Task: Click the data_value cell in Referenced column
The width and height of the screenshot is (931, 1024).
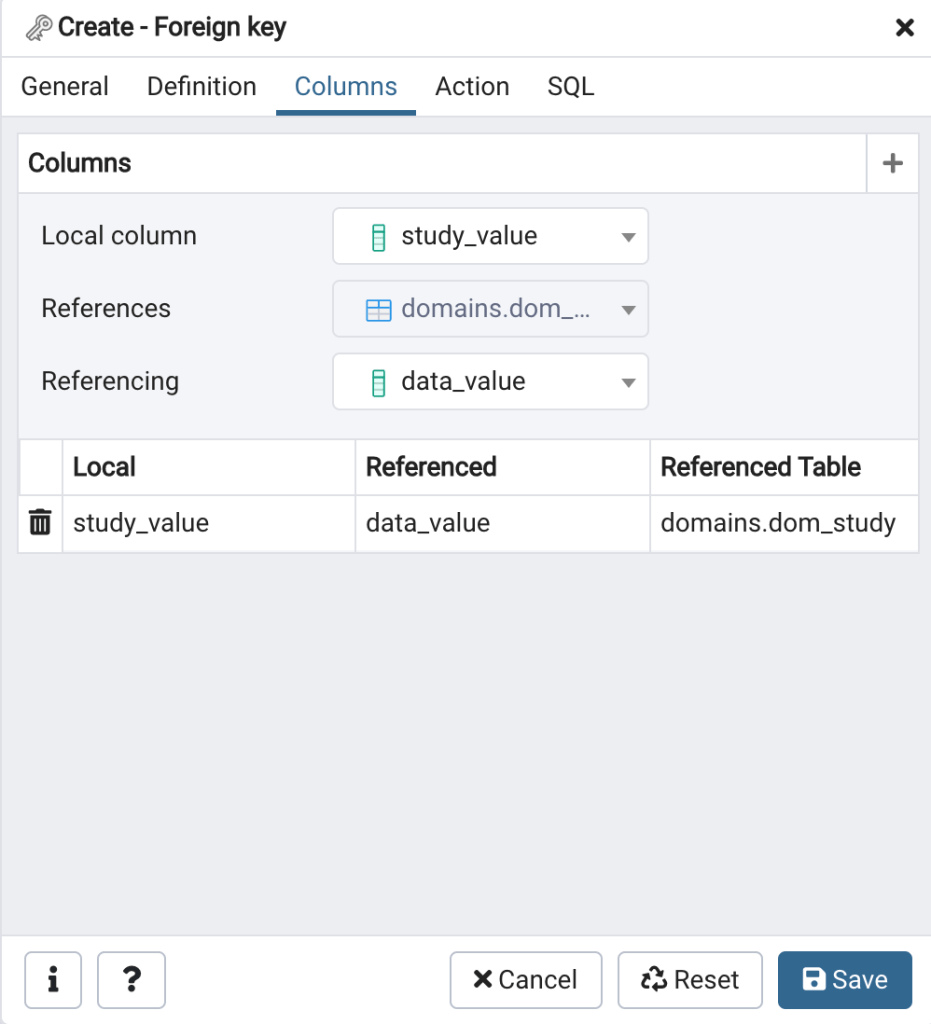Action: 428,523
